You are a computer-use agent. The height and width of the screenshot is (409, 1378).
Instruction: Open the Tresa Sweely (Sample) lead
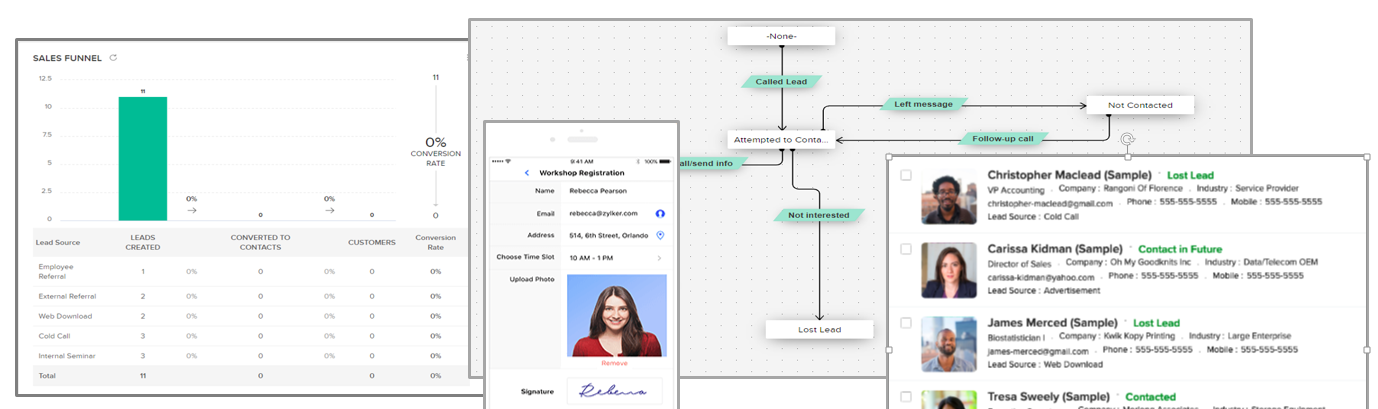tap(1049, 397)
